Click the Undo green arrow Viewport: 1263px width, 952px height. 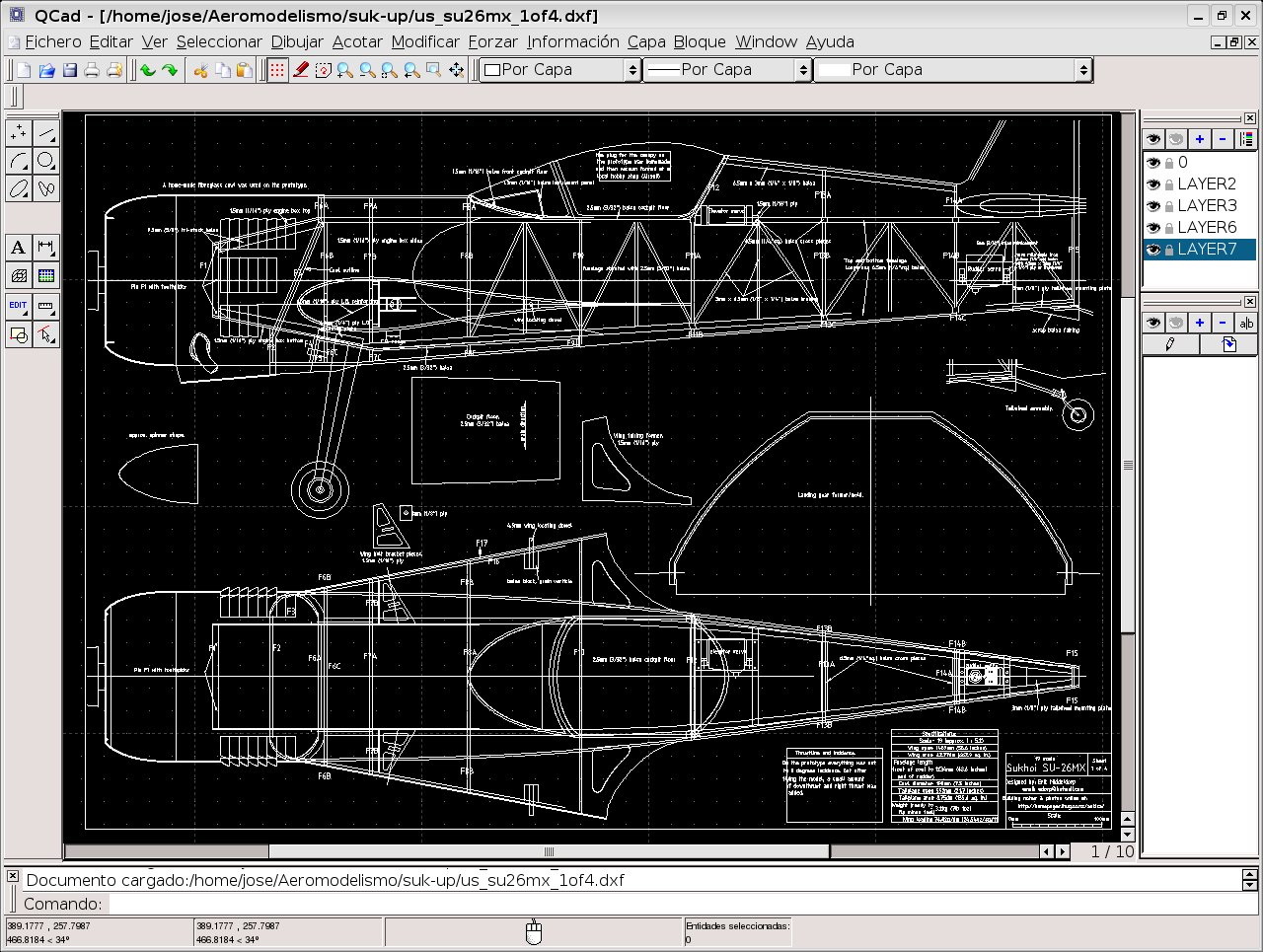[x=148, y=70]
